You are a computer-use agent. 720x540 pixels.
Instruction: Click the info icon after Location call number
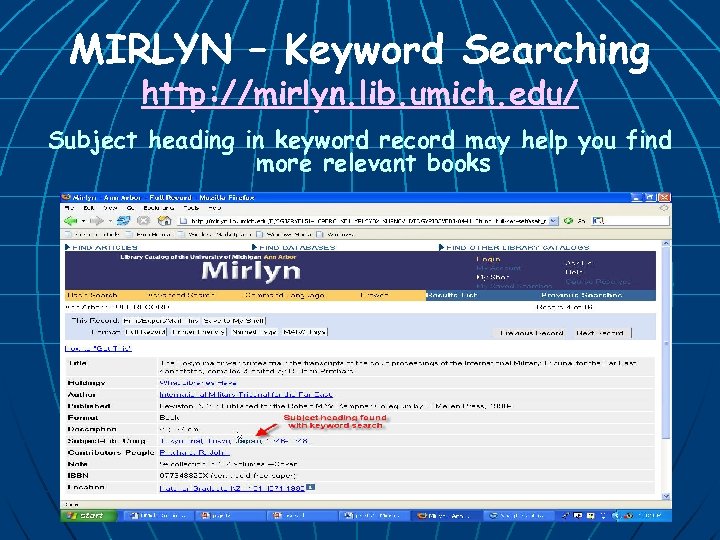[310, 487]
